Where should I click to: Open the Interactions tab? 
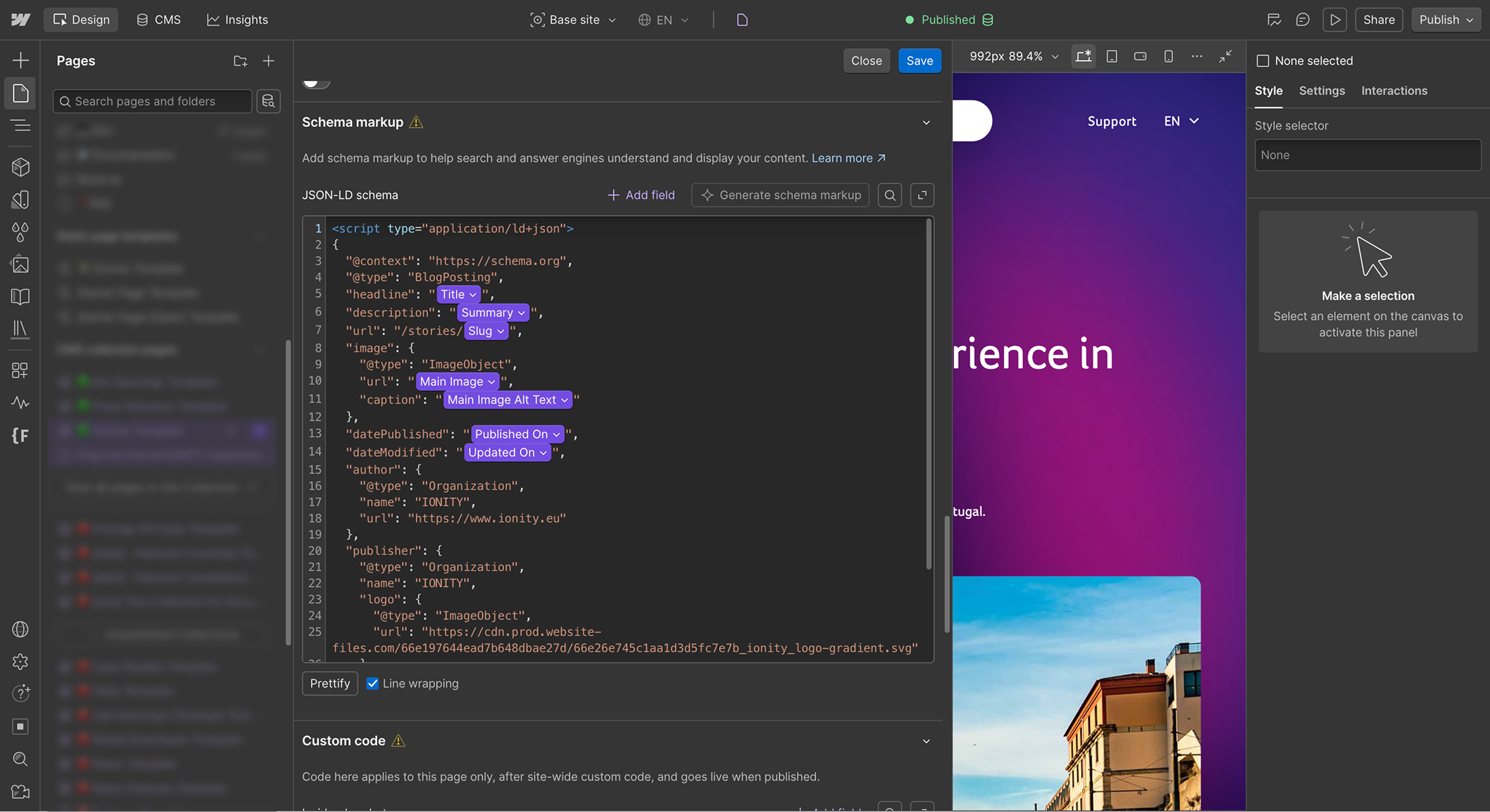[1394, 91]
